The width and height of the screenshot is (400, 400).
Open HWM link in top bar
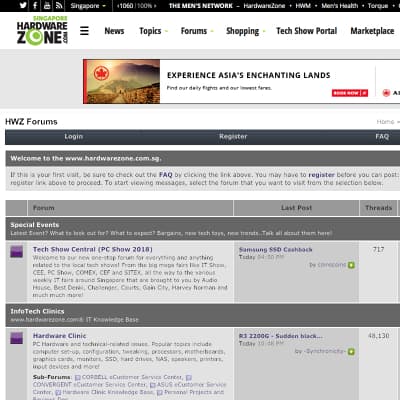pyautogui.click(x=303, y=6)
